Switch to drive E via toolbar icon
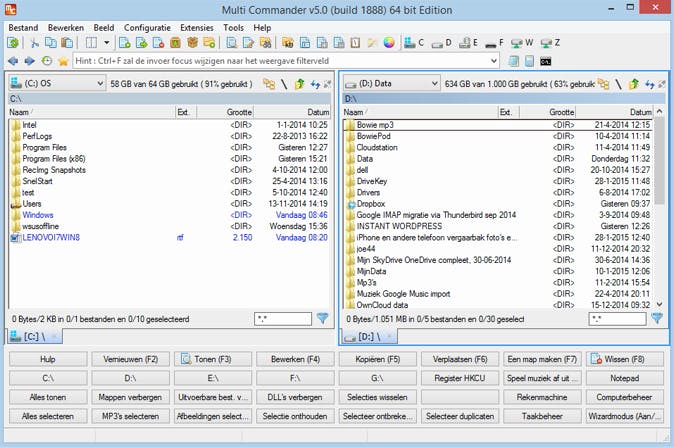The height and width of the screenshot is (447, 674). point(469,43)
